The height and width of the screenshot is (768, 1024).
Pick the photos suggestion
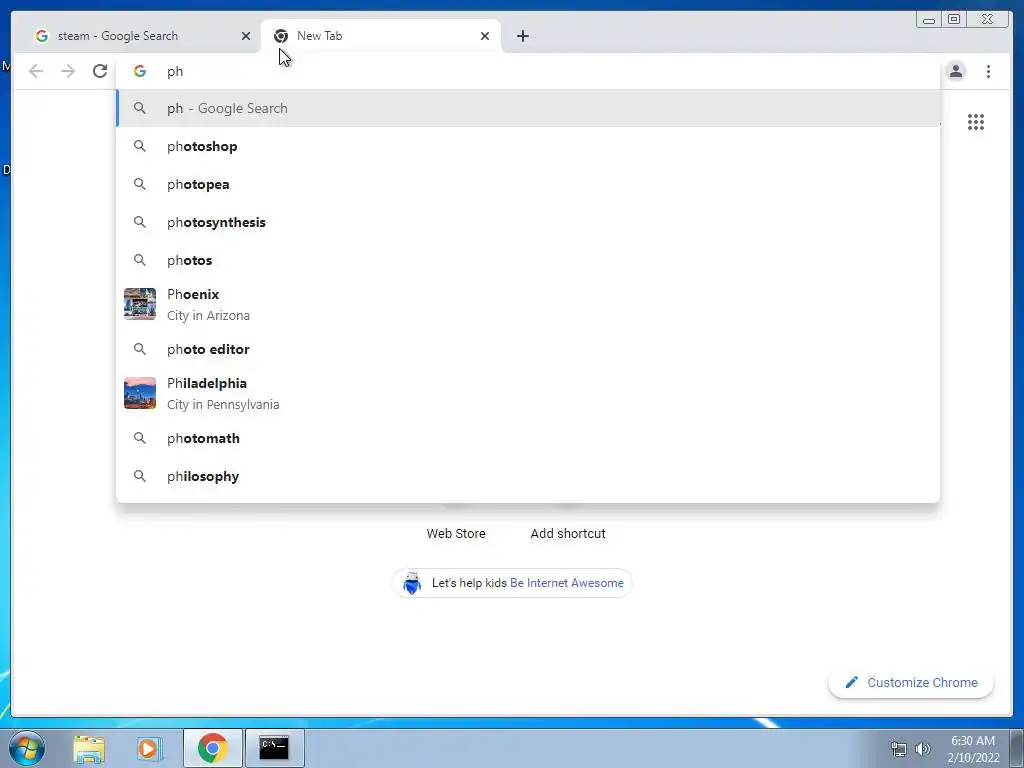click(x=528, y=260)
